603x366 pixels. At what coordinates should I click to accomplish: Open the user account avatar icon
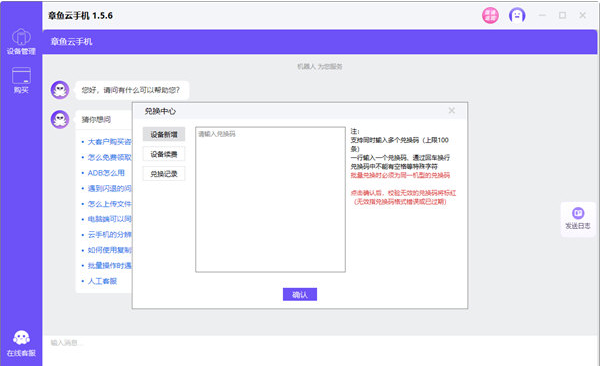click(x=517, y=15)
